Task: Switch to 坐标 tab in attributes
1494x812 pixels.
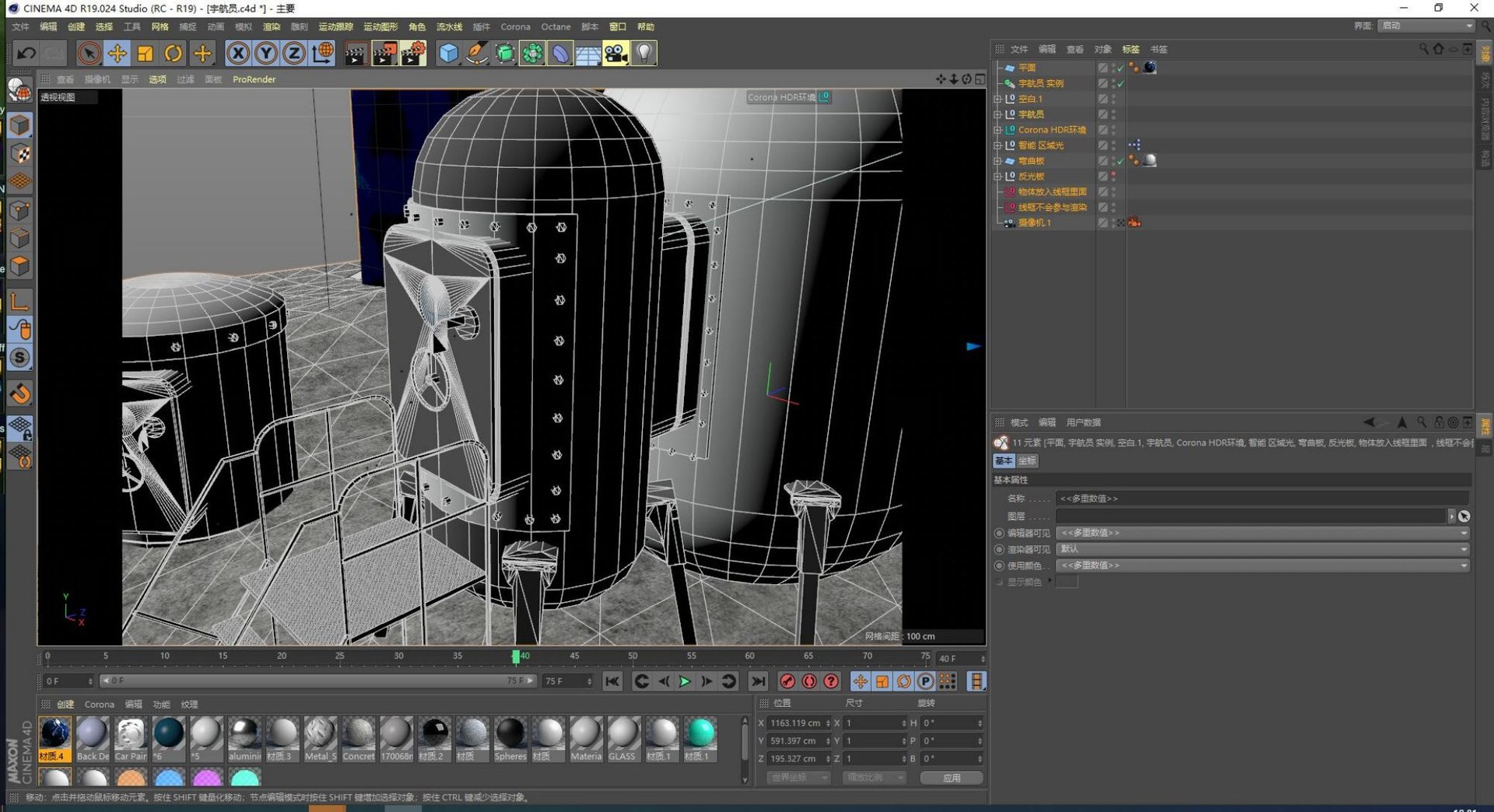Action: (x=1027, y=460)
